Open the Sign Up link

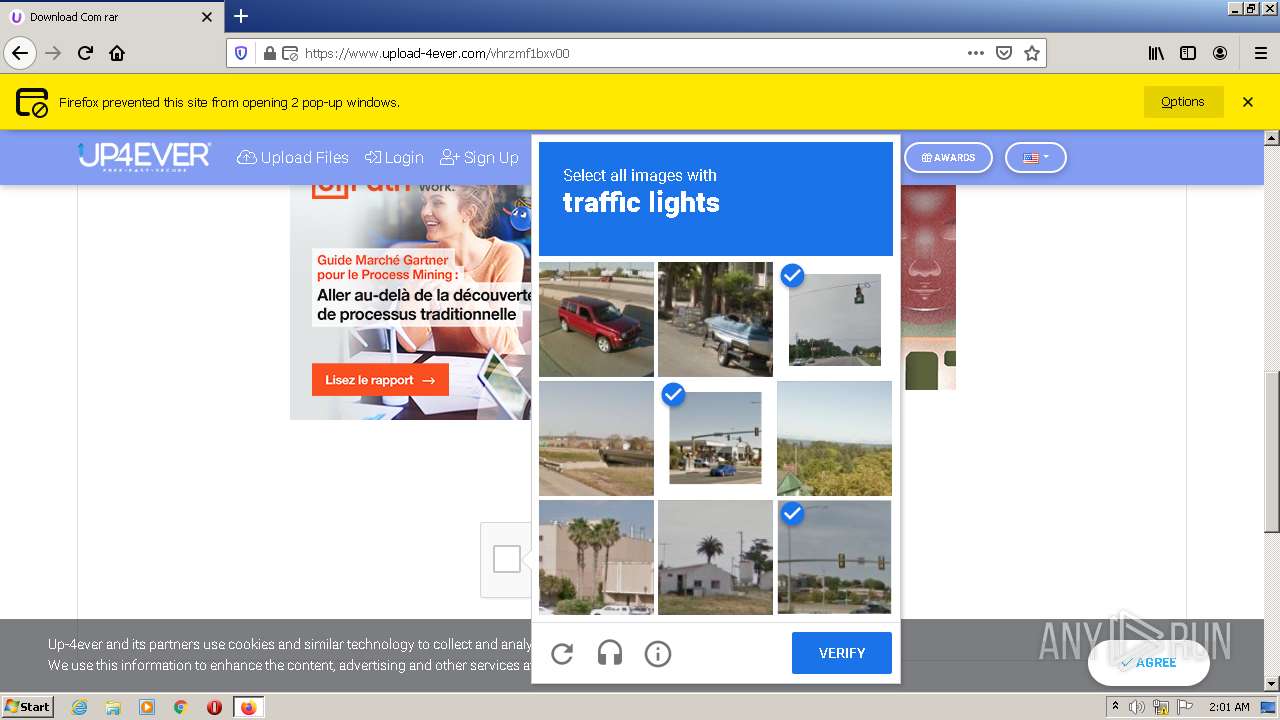pos(480,158)
